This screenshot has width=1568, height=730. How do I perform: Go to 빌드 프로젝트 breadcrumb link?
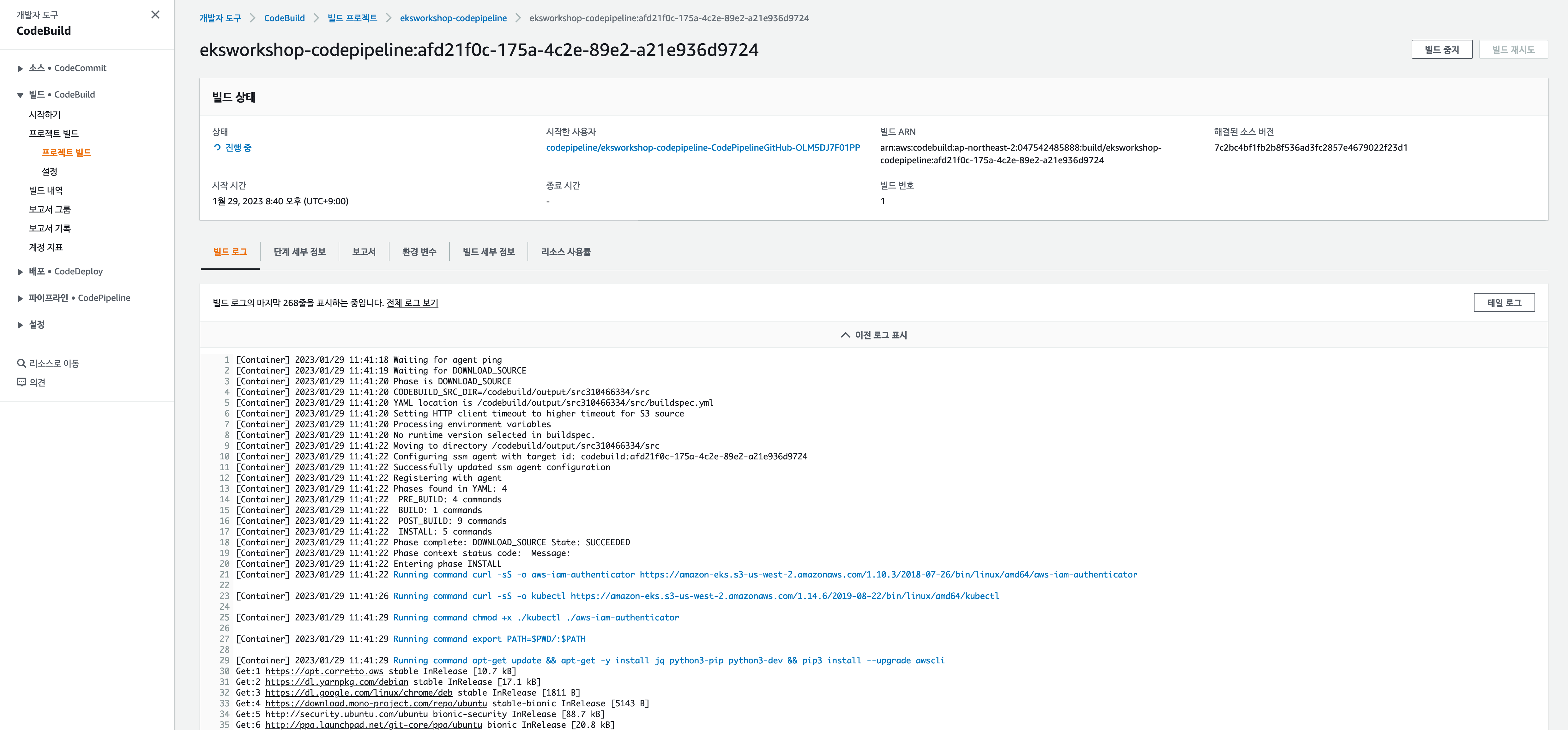pos(353,18)
